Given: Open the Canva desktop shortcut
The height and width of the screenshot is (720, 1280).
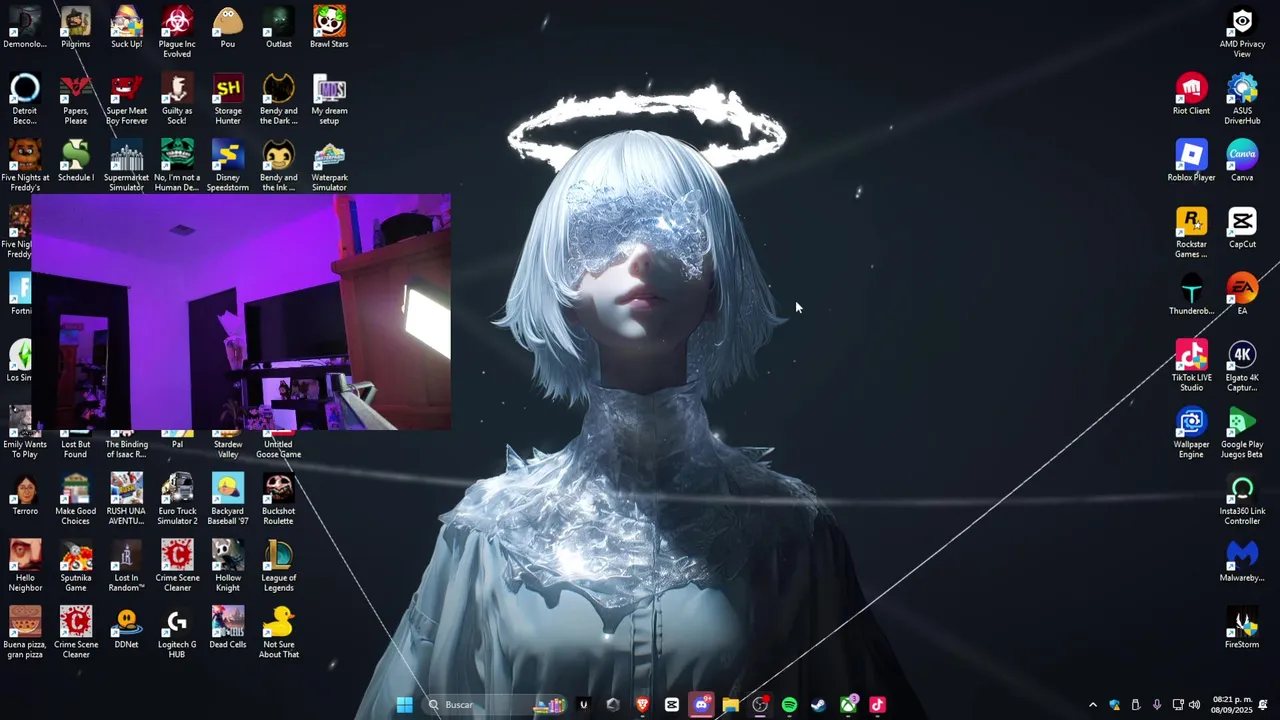Looking at the screenshot, I should click(x=1242, y=161).
